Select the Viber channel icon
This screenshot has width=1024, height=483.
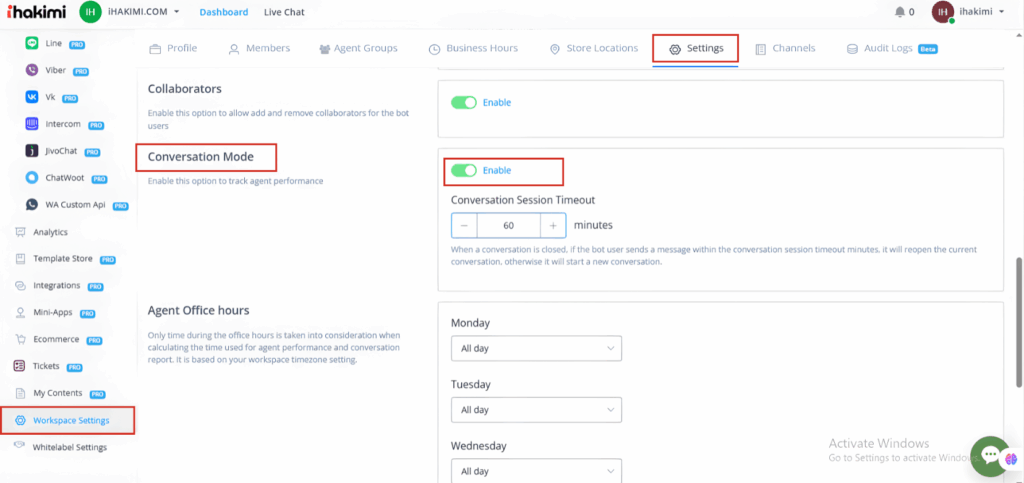[33, 71]
